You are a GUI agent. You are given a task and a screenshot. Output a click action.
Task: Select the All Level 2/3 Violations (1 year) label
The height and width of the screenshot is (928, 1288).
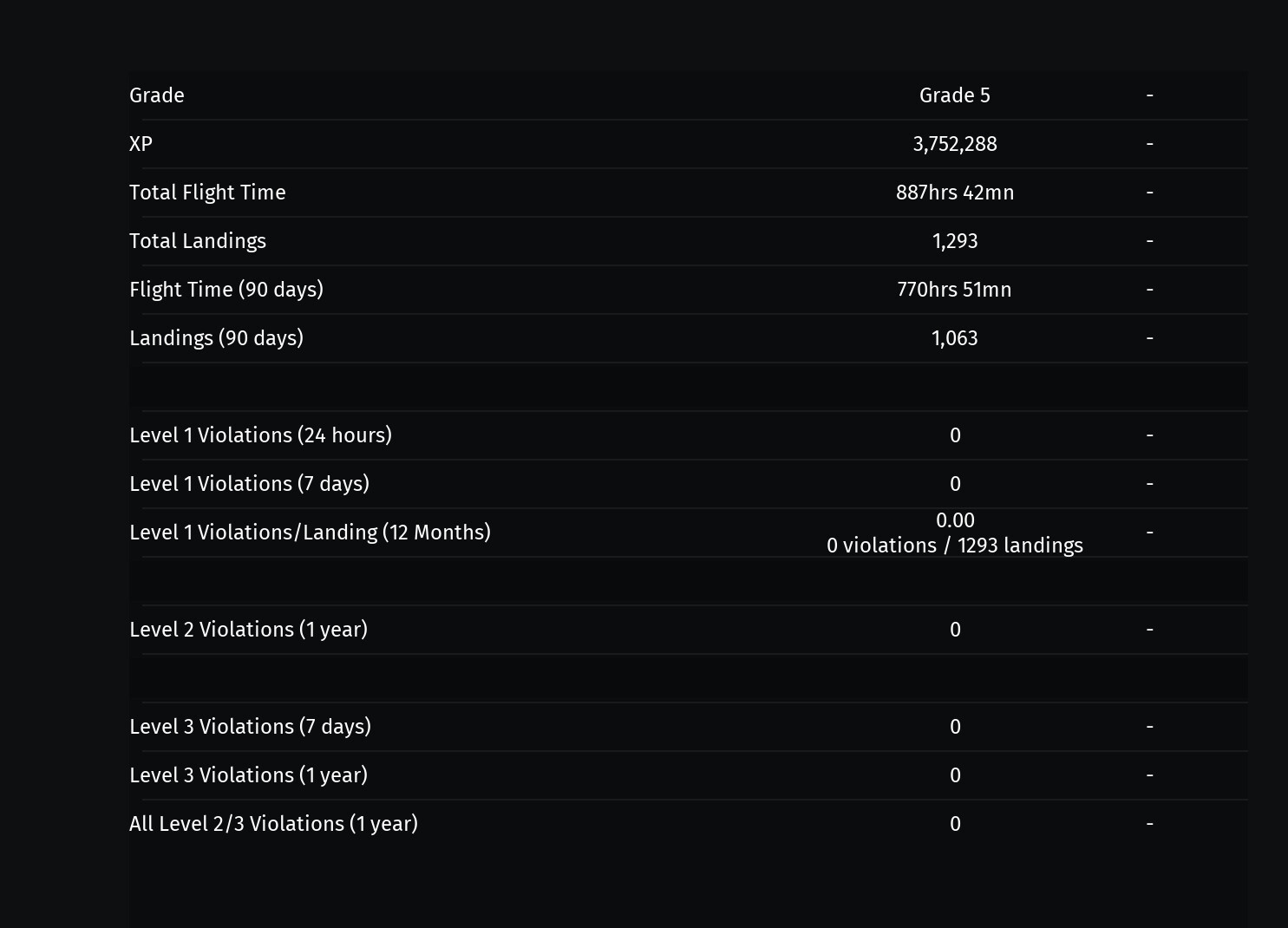pyautogui.click(x=273, y=824)
